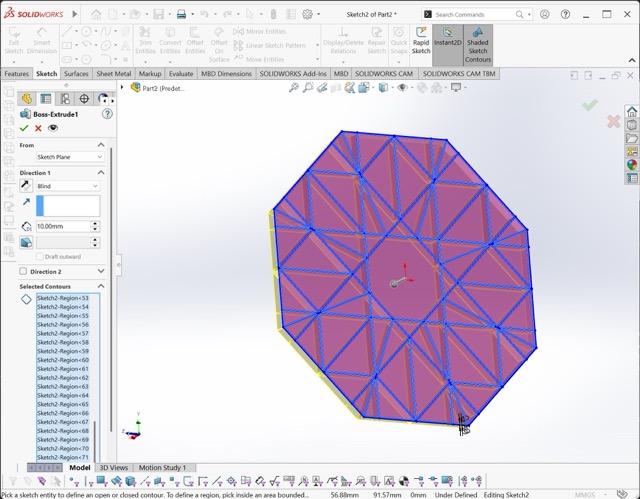Image resolution: width=640 pixels, height=499 pixels.
Task: Collapse the Direction 1 section
Action: [x=101, y=173]
